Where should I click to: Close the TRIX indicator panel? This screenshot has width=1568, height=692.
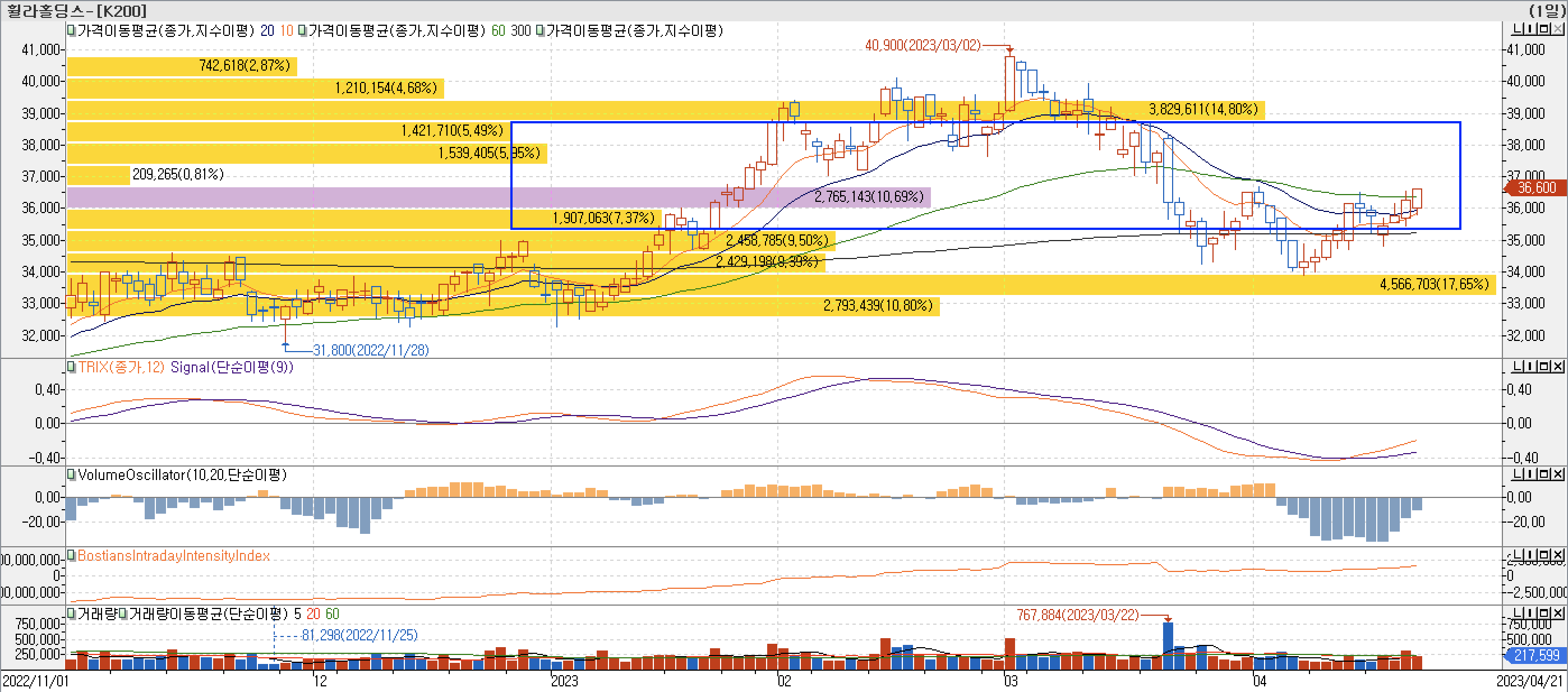click(1557, 366)
